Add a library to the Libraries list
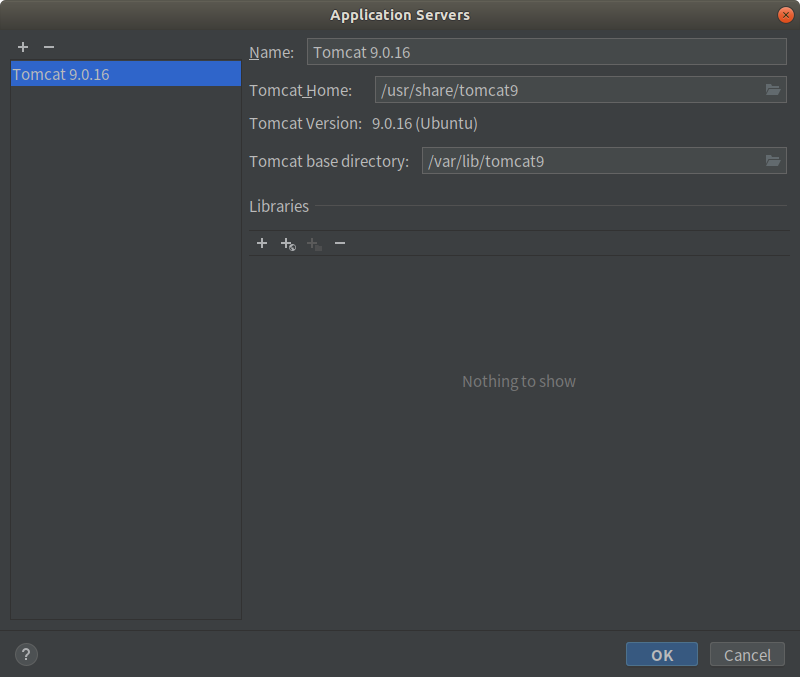This screenshot has width=800, height=677. (262, 243)
